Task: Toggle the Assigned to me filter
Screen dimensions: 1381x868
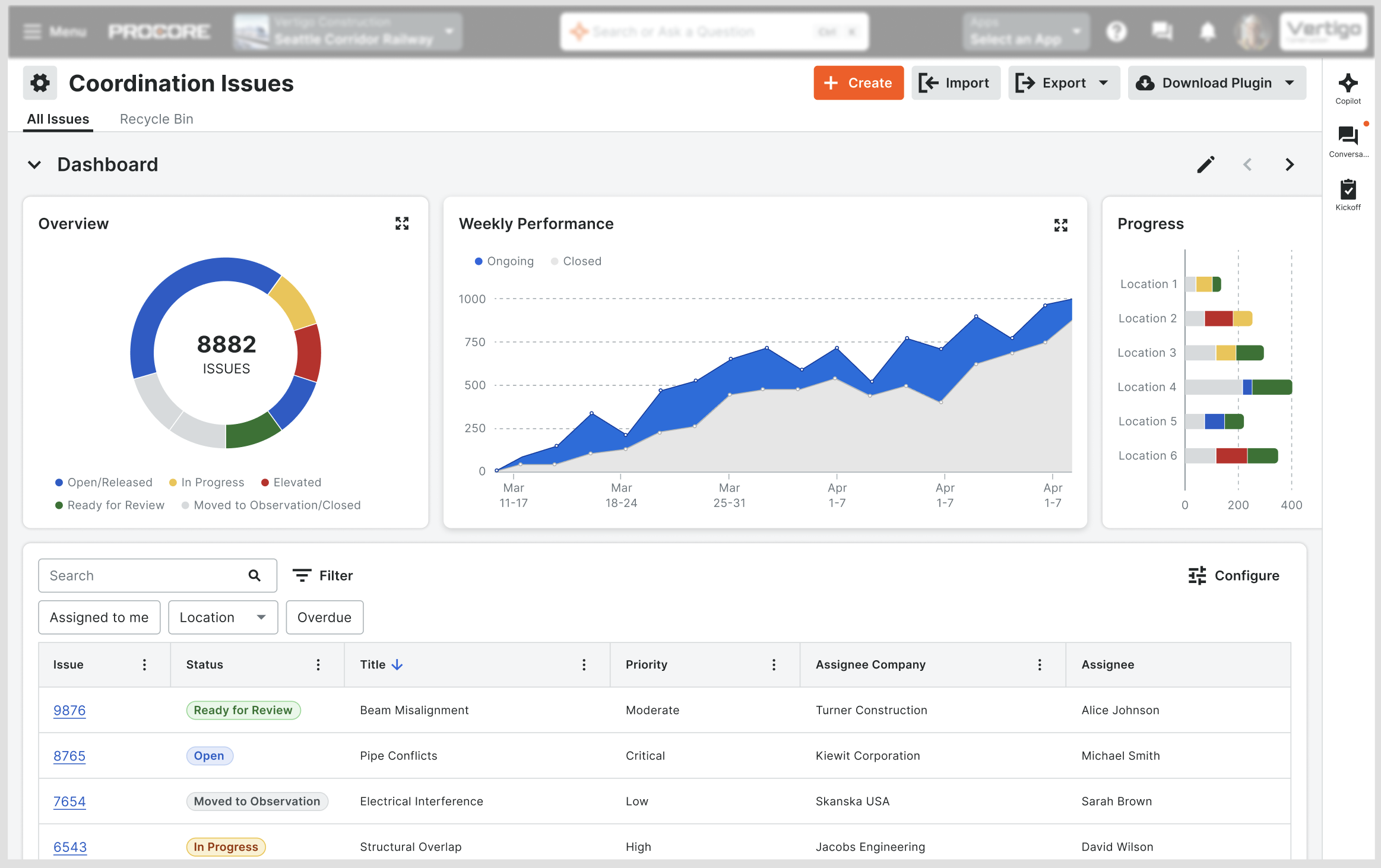Action: click(x=99, y=617)
